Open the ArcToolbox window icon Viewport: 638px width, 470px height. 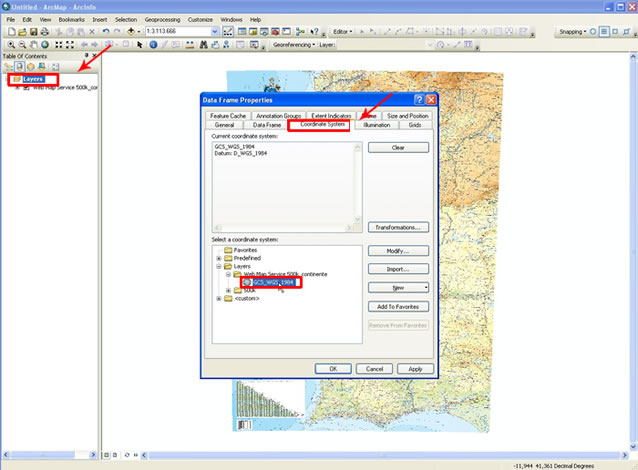(275, 31)
